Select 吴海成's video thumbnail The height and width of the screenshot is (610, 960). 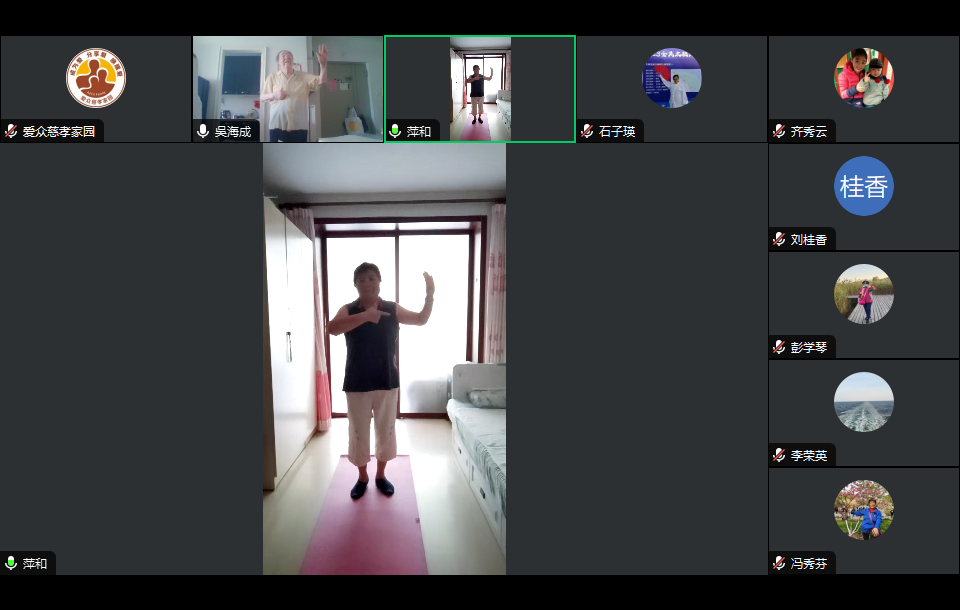pyautogui.click(x=287, y=88)
